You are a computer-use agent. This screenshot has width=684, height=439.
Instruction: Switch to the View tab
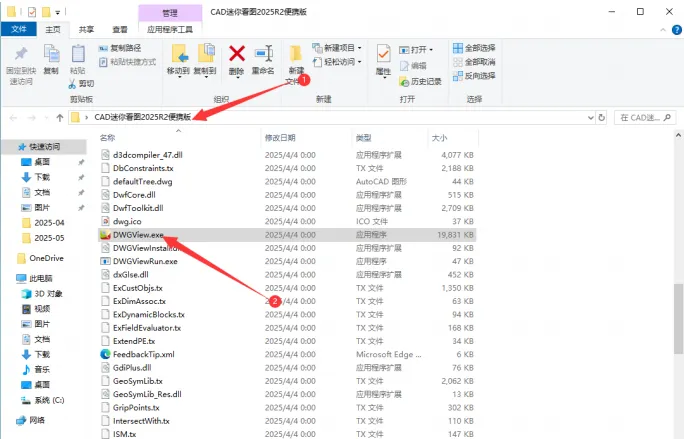[120, 29]
